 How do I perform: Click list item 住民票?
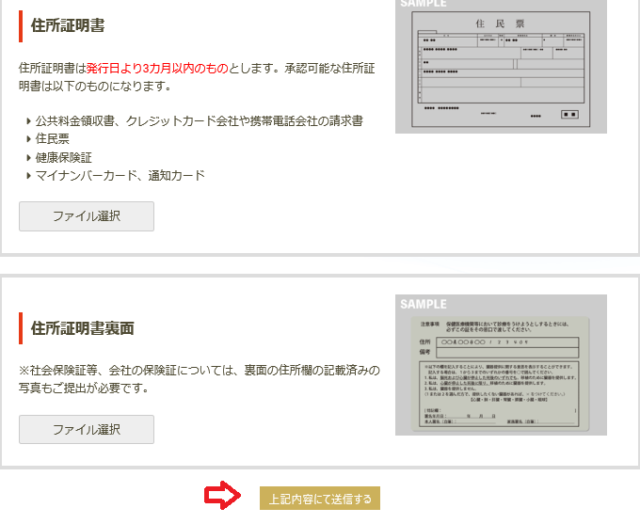[x=52, y=139]
